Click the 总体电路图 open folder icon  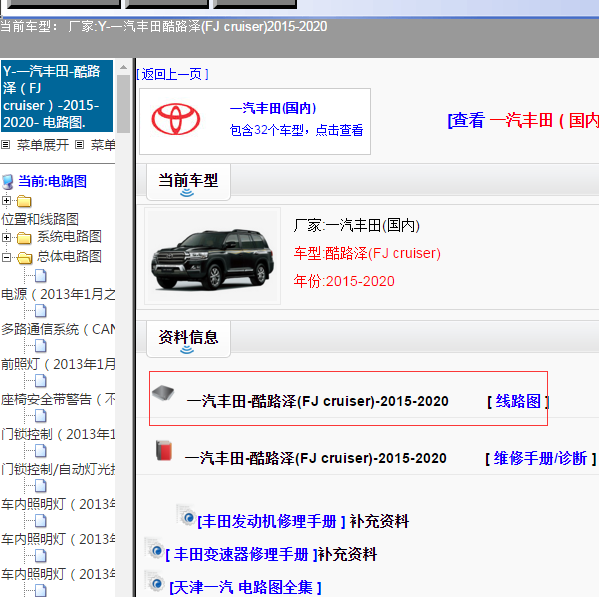24,258
